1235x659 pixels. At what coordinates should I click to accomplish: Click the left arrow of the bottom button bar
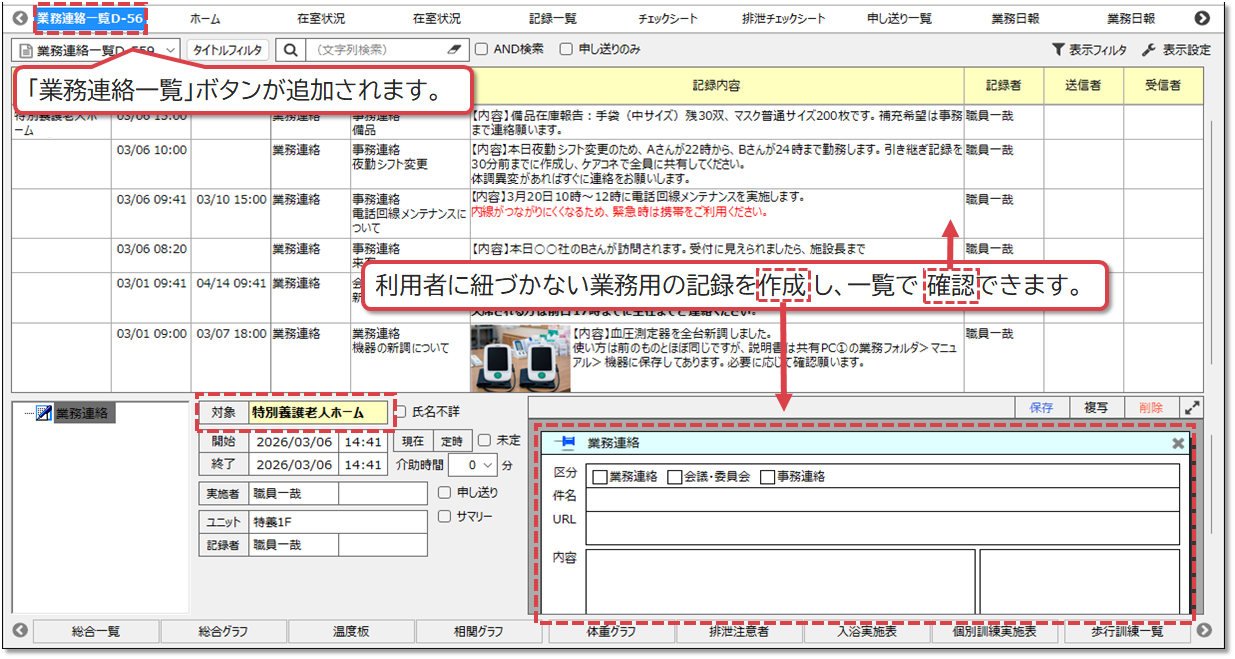20,631
